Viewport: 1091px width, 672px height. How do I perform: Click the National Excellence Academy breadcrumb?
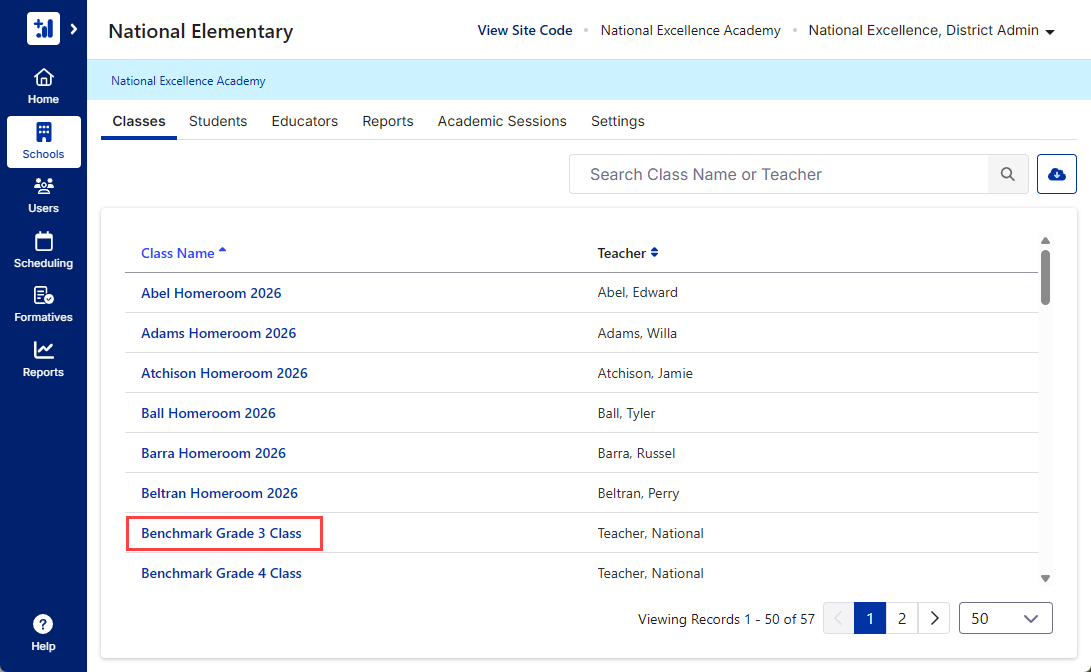[x=188, y=81]
